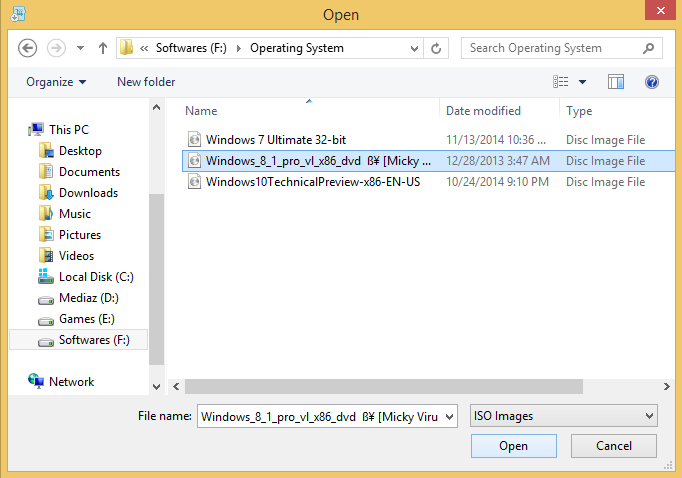The image size is (682, 478).
Task: Open the Videos folder
Action: (67, 256)
